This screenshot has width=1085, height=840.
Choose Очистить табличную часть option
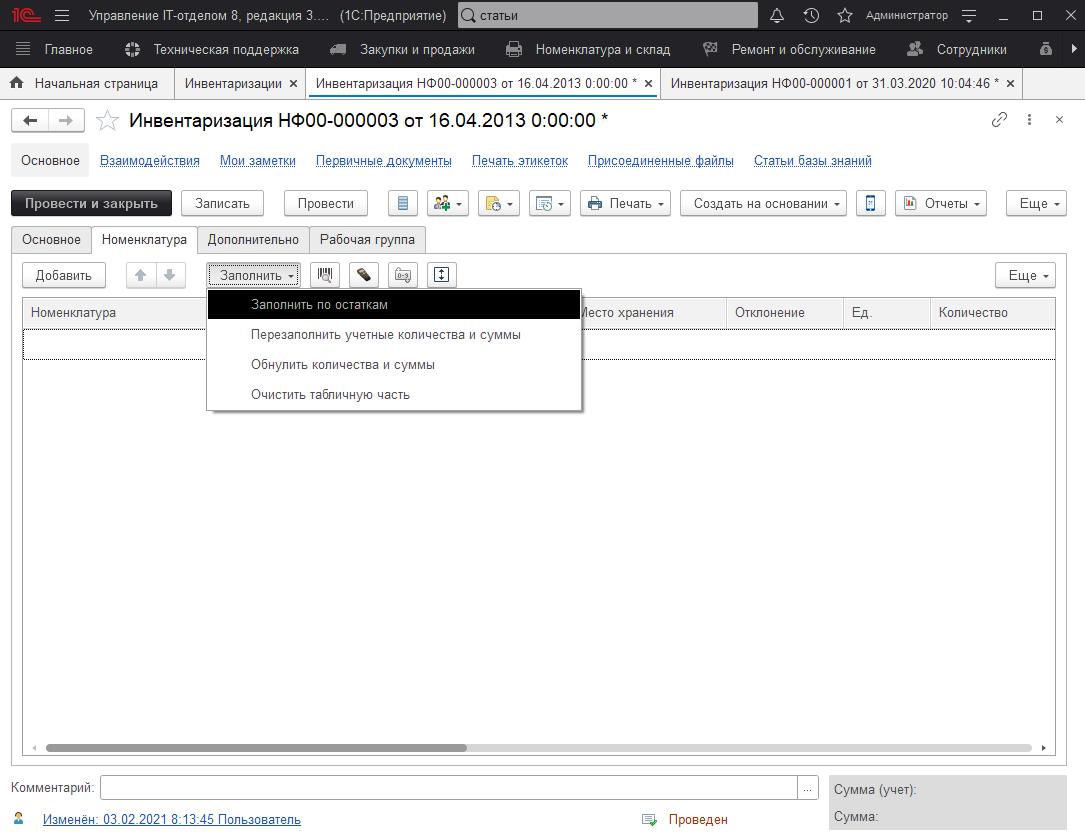pyautogui.click(x=330, y=395)
